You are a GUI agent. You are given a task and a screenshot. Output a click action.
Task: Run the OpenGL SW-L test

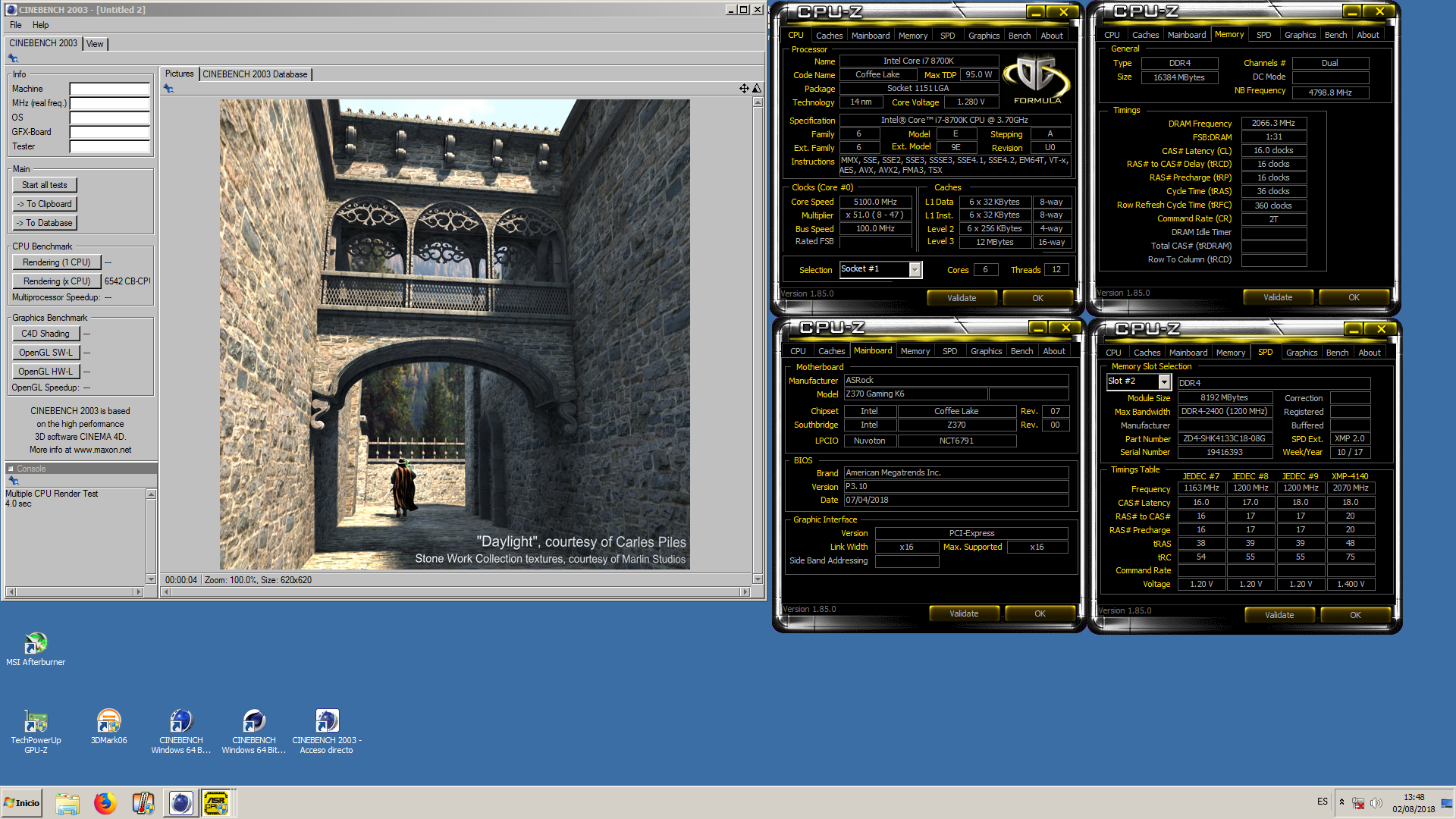tap(45, 353)
